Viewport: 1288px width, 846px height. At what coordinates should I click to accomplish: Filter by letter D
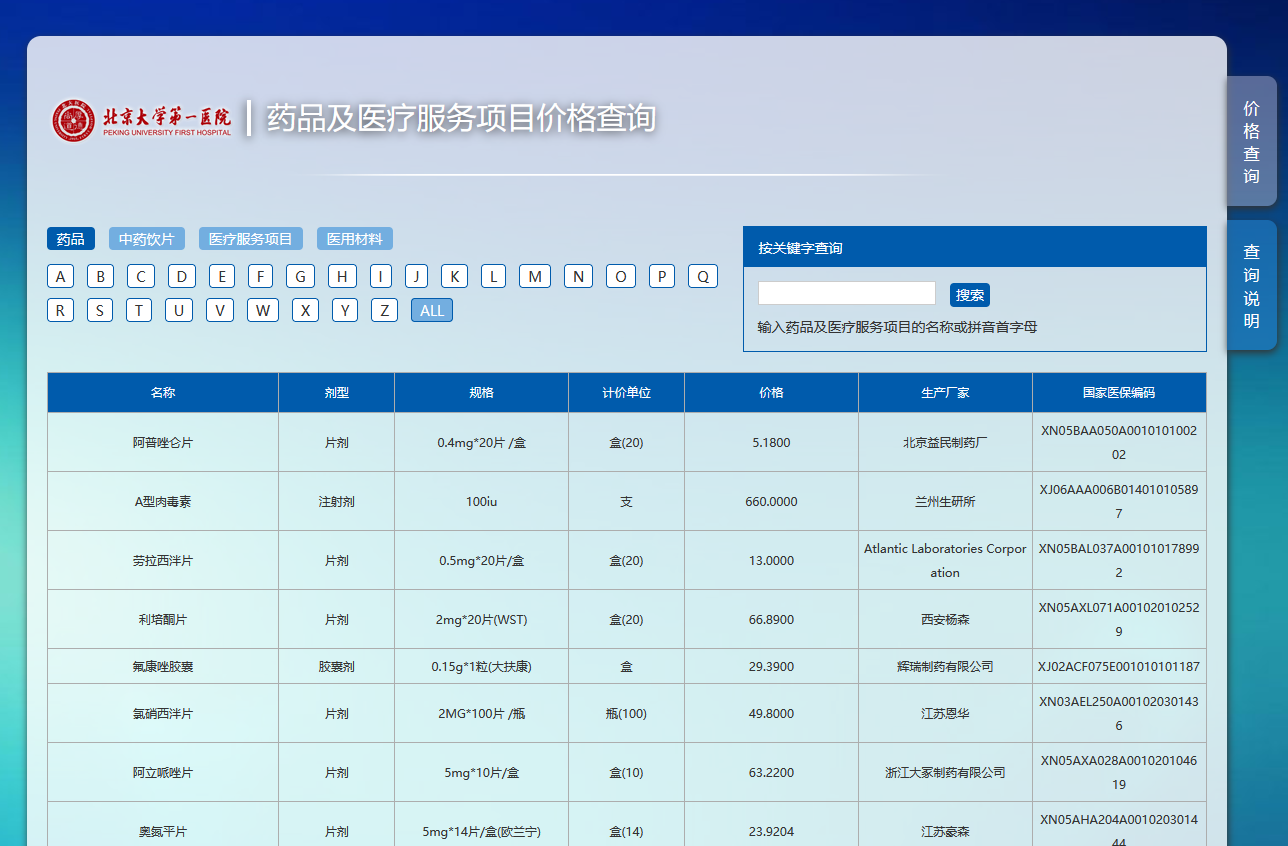(182, 277)
